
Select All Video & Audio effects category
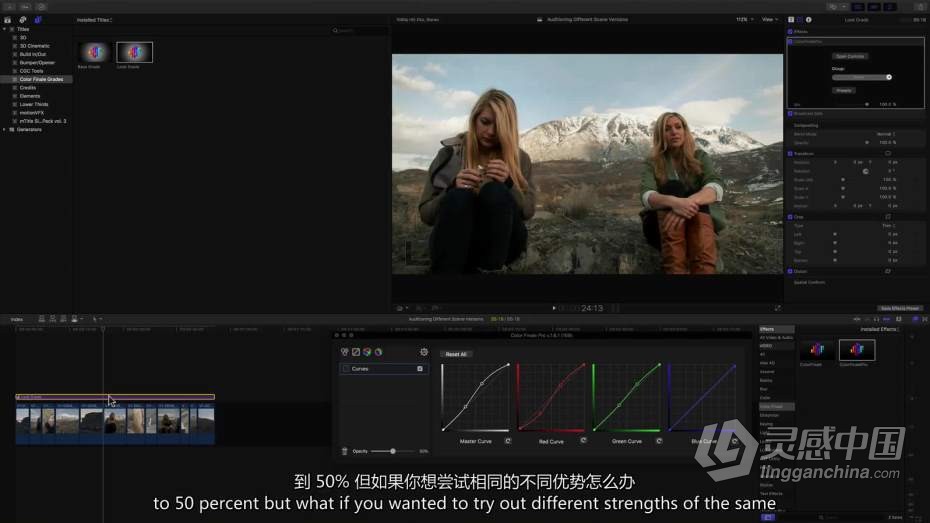tap(776, 337)
